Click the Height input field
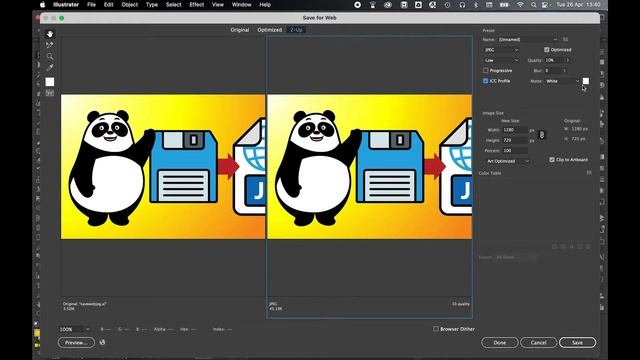 [515, 140]
